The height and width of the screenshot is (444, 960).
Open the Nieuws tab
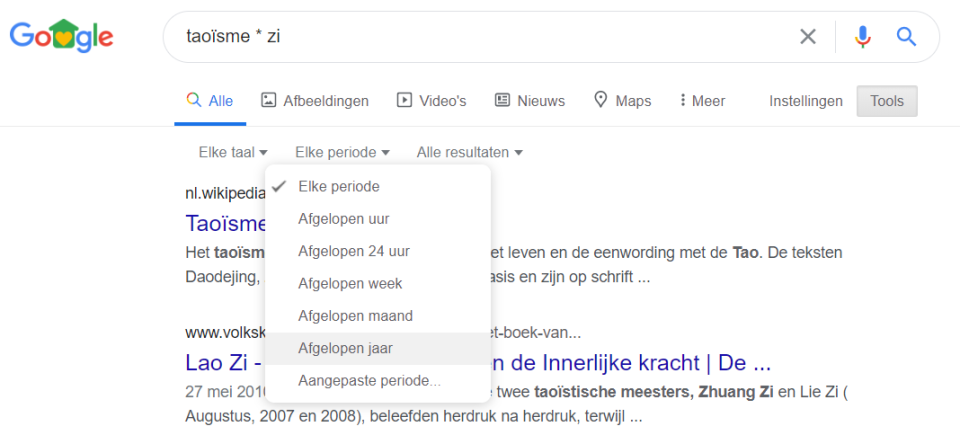[x=530, y=101]
